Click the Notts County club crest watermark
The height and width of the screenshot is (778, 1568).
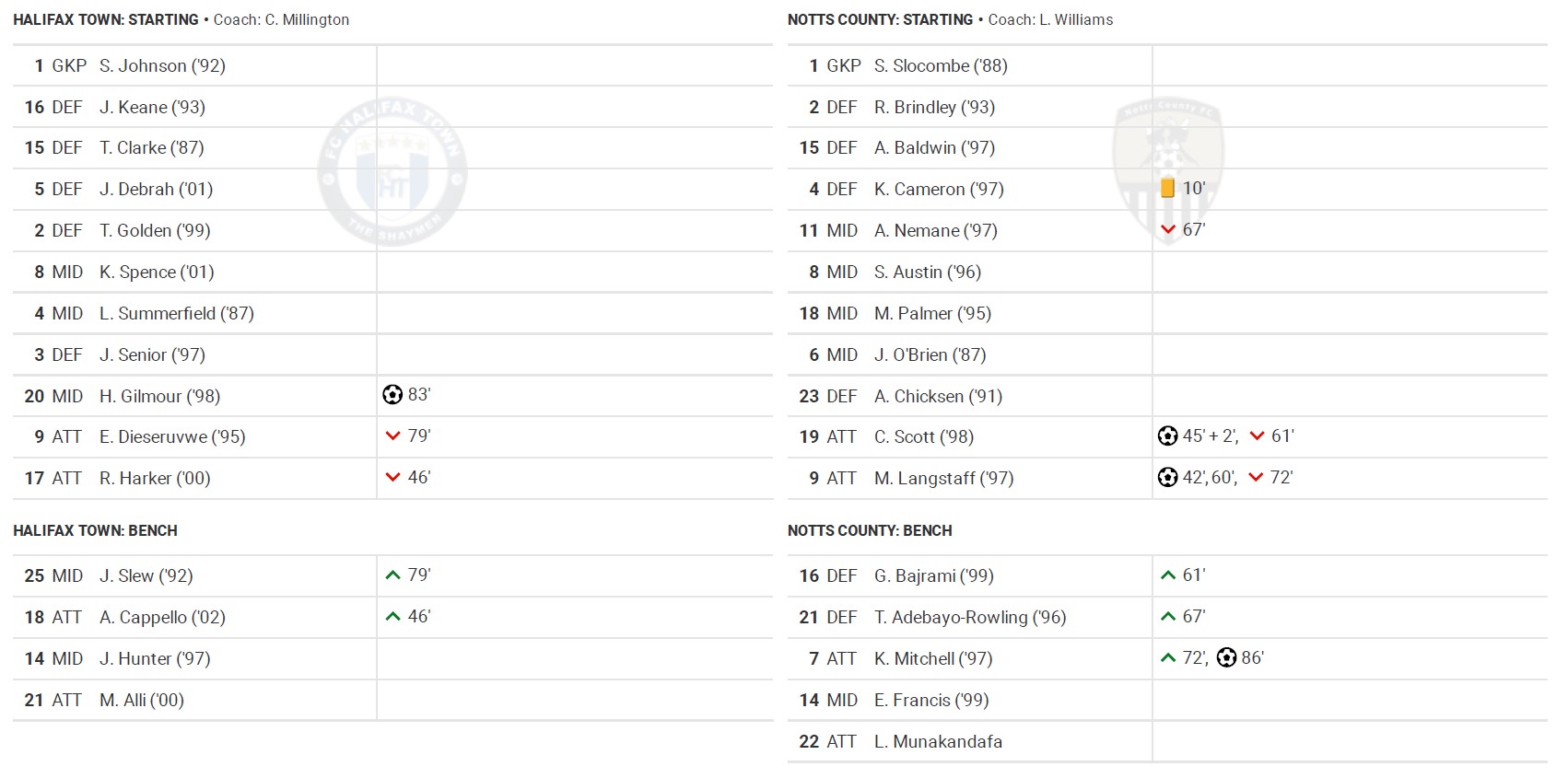[x=1167, y=170]
